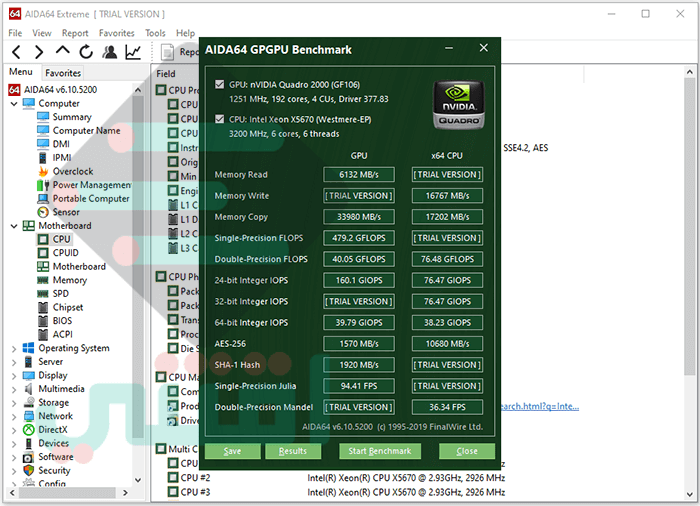Select the Summary item under Computer
Viewport: 700px width, 506px height.
coord(72,117)
